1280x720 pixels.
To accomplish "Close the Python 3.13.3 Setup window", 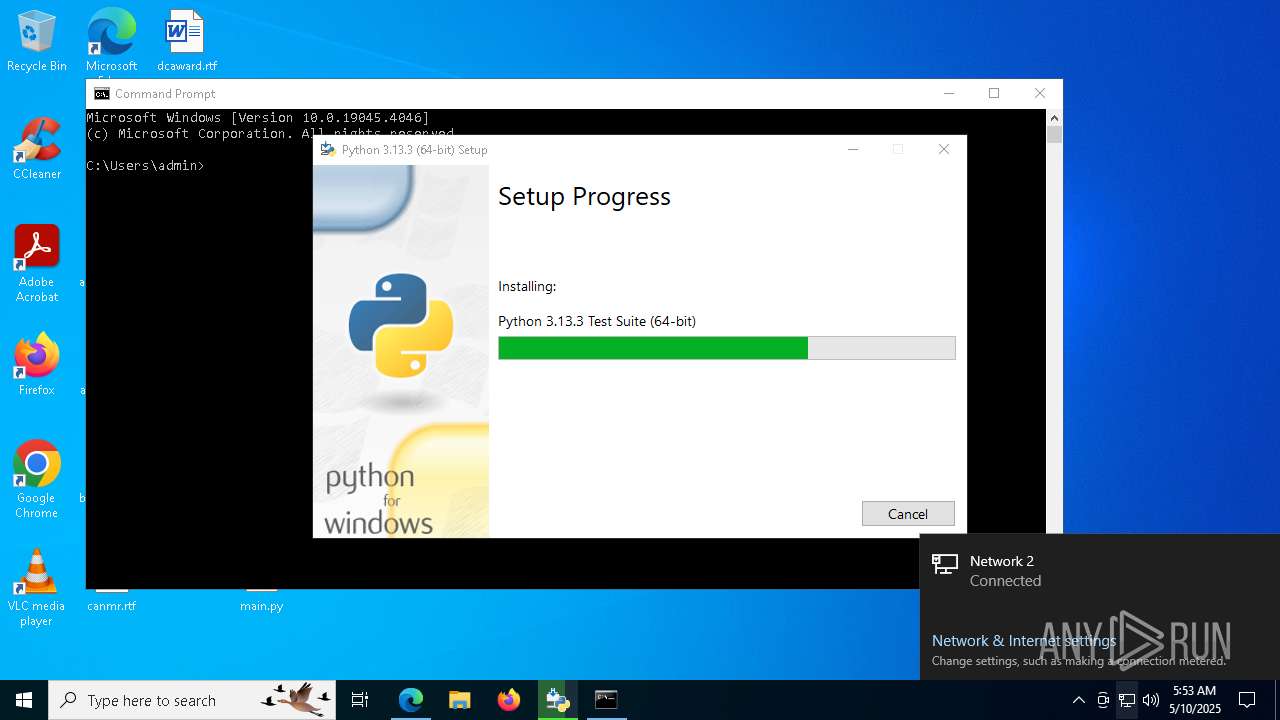I will pyautogui.click(x=943, y=150).
